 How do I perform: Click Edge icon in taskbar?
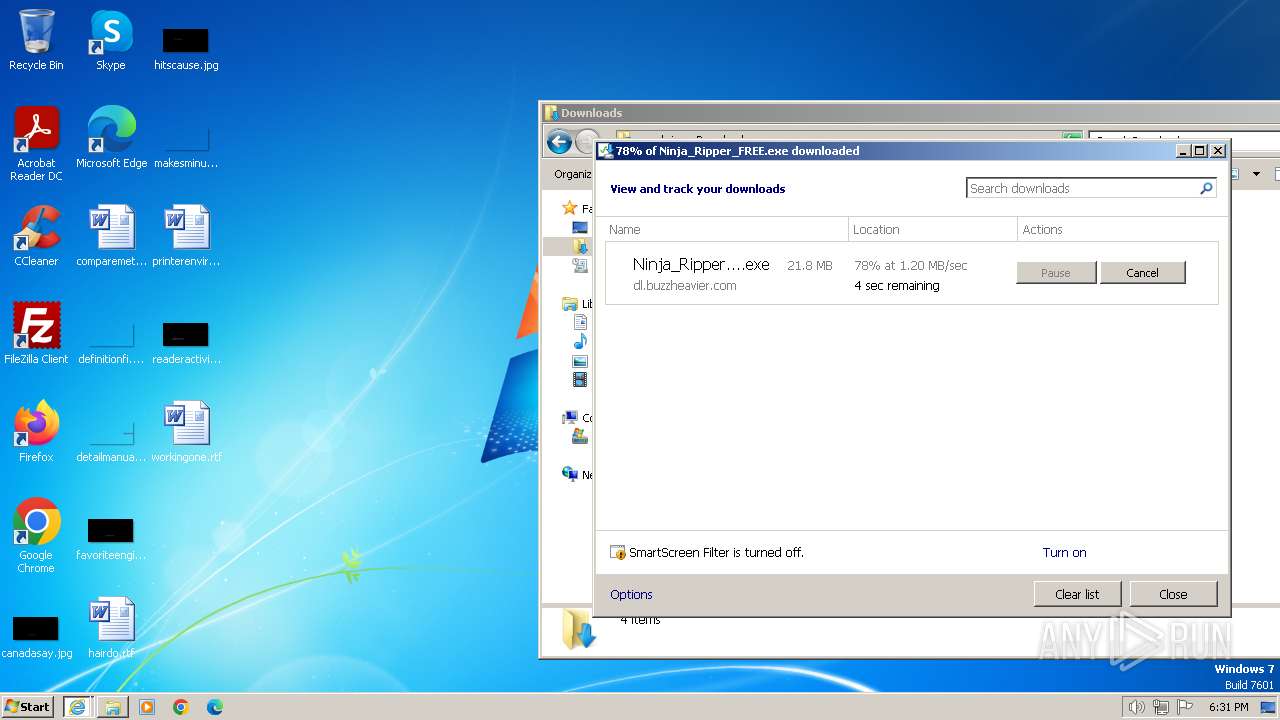214,707
